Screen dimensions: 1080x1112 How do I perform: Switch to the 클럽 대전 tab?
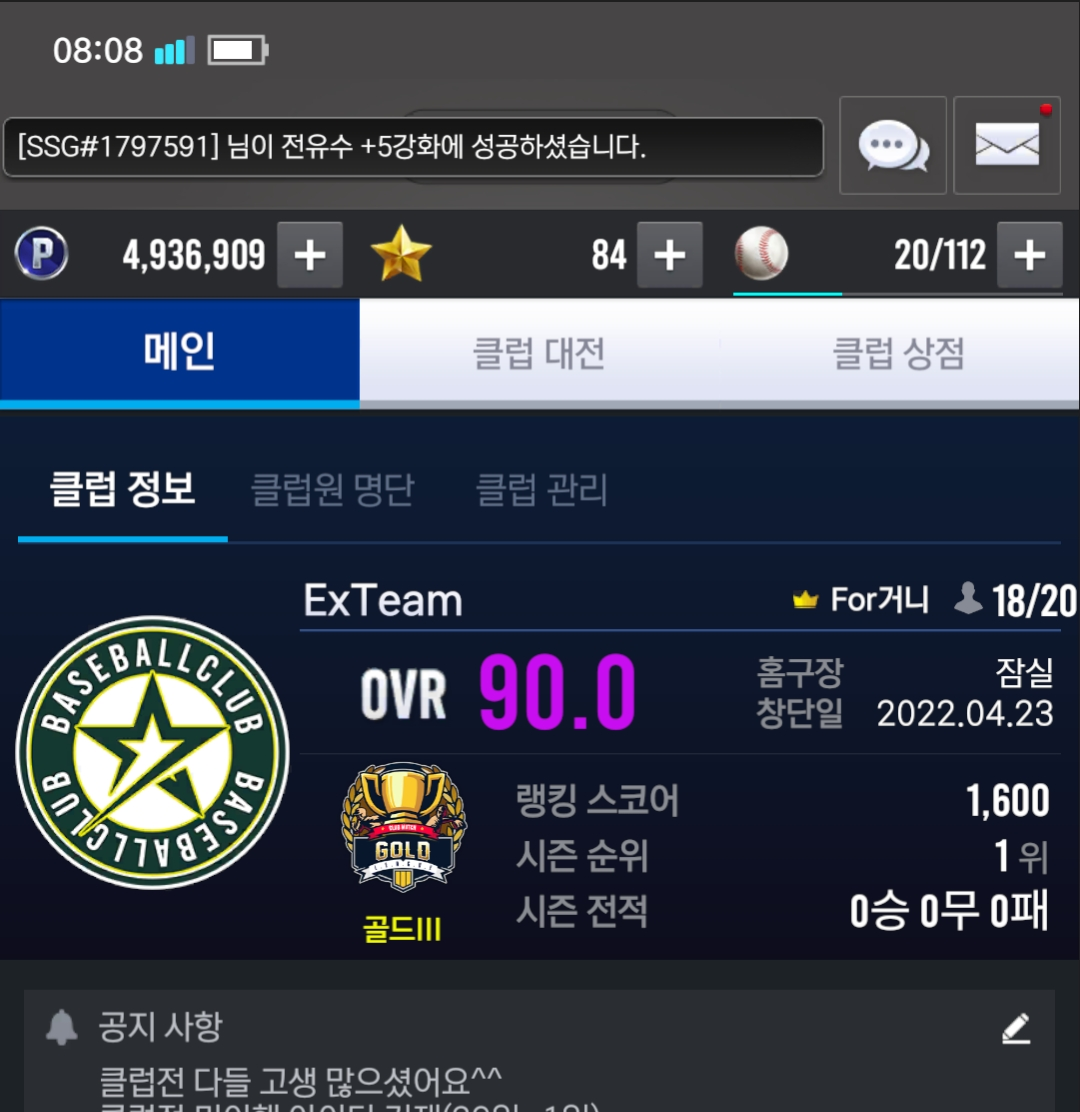click(540, 353)
